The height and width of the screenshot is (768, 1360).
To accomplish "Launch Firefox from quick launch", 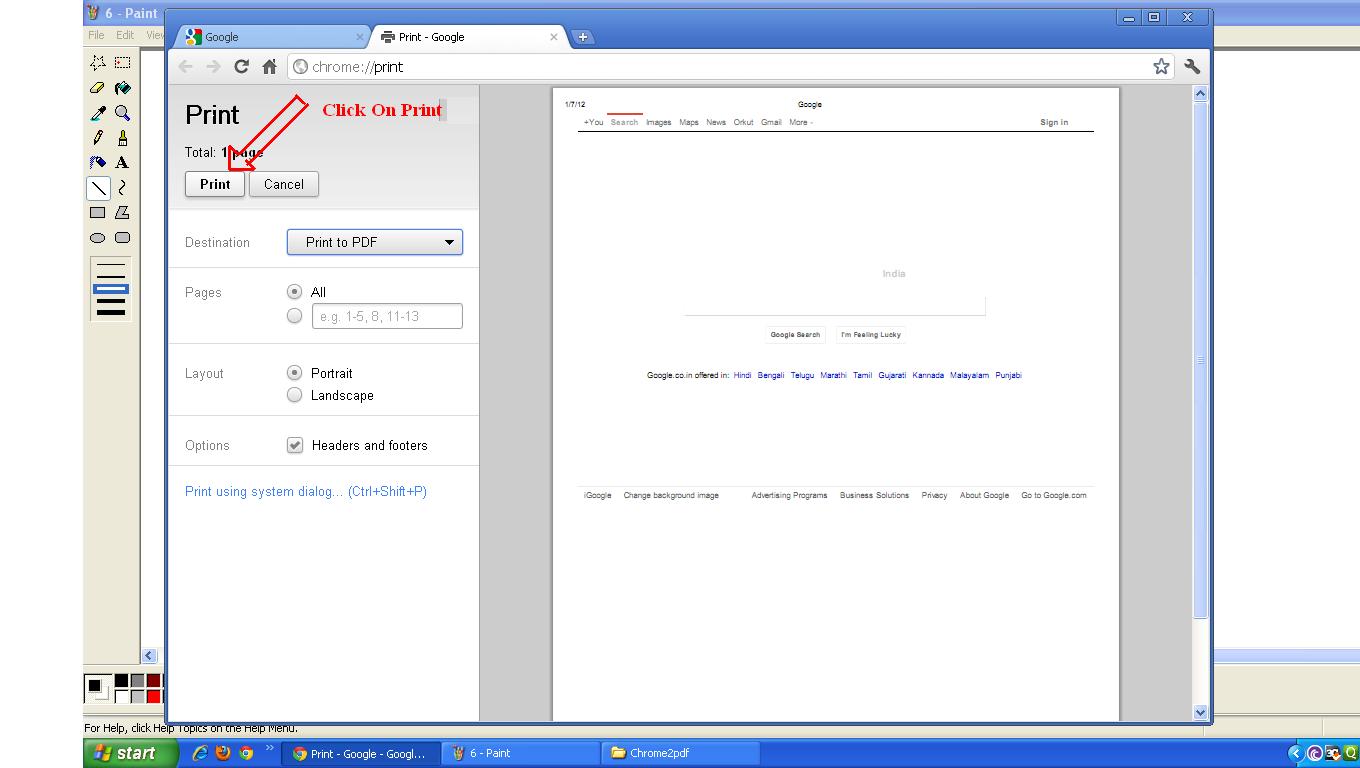I will click(x=223, y=753).
